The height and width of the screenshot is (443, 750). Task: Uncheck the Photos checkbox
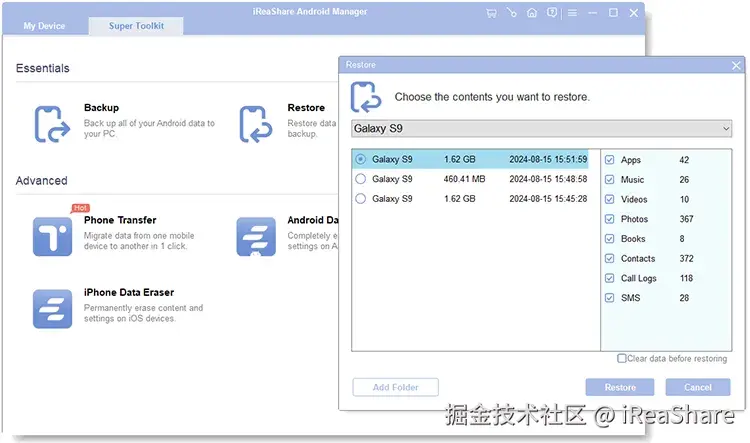[x=609, y=219]
